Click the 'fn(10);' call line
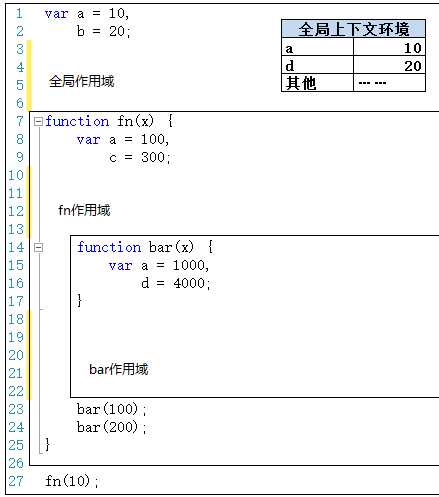Viewport: 439px width, 497px height. pos(72,481)
